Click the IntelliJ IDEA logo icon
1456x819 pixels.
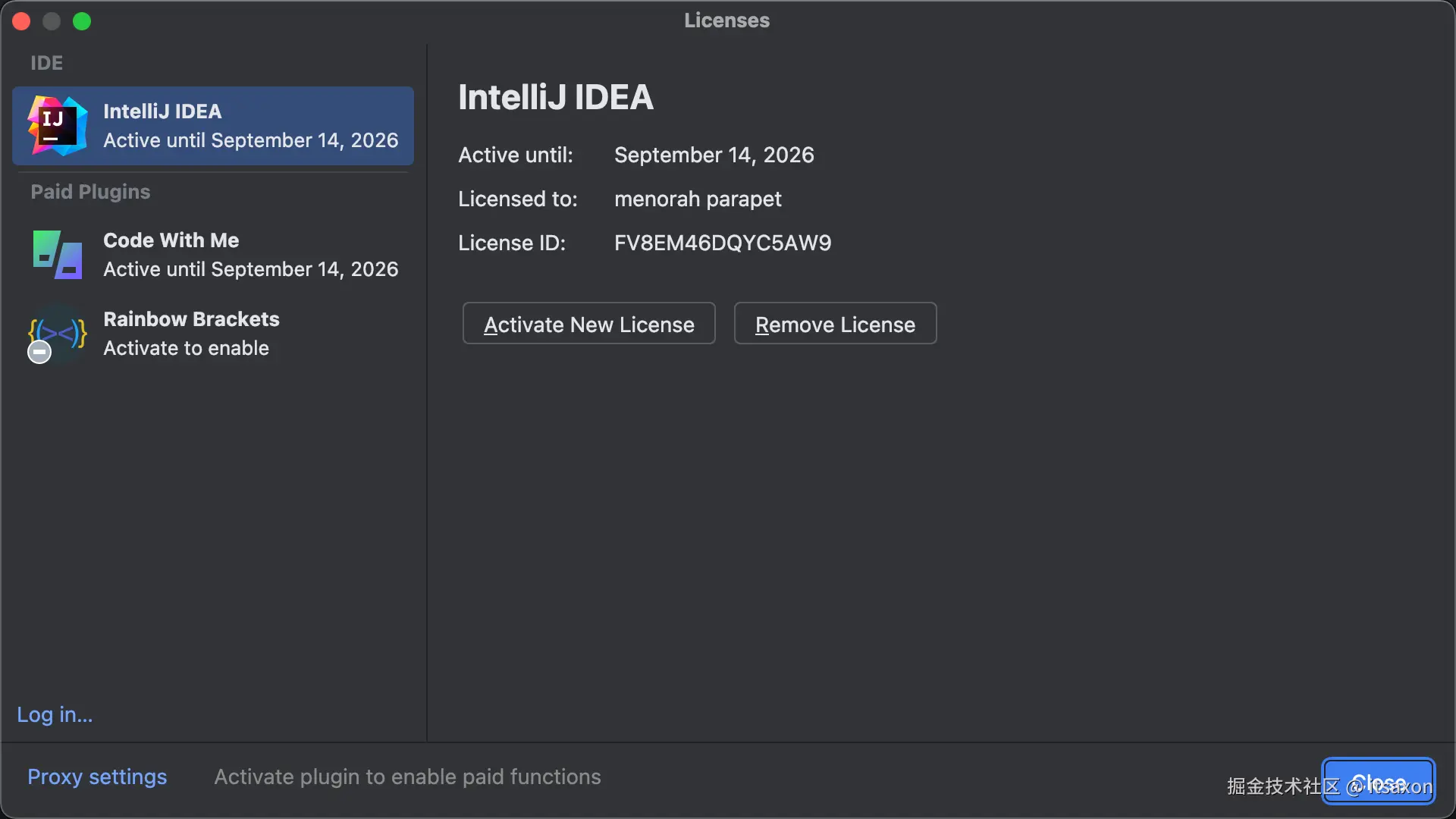tap(58, 126)
